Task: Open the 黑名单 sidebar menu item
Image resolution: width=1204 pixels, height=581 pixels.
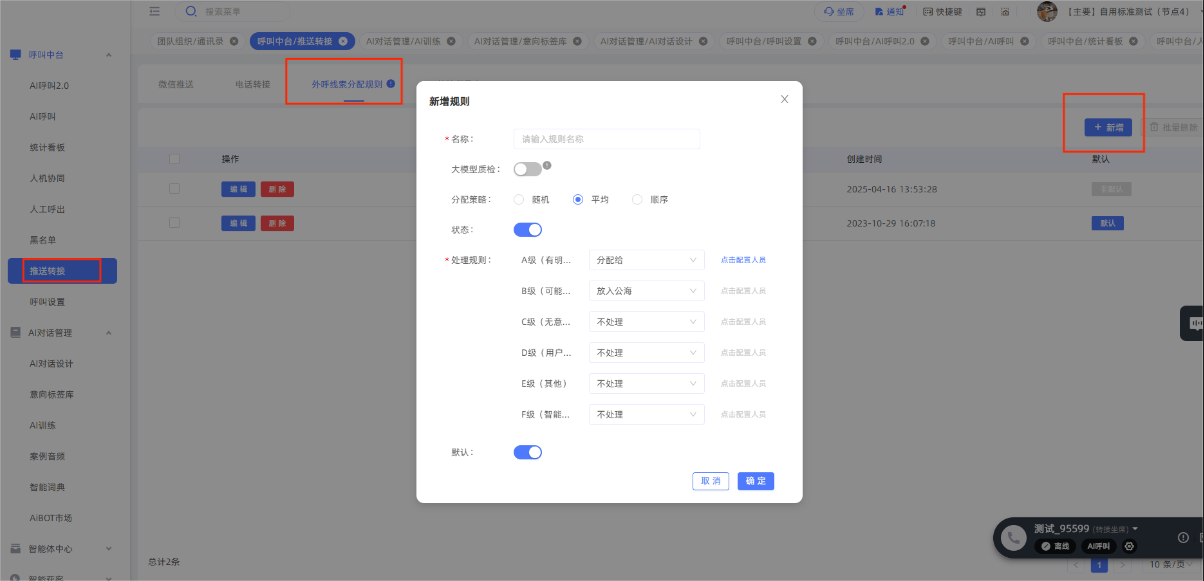Action: pyautogui.click(x=42, y=240)
